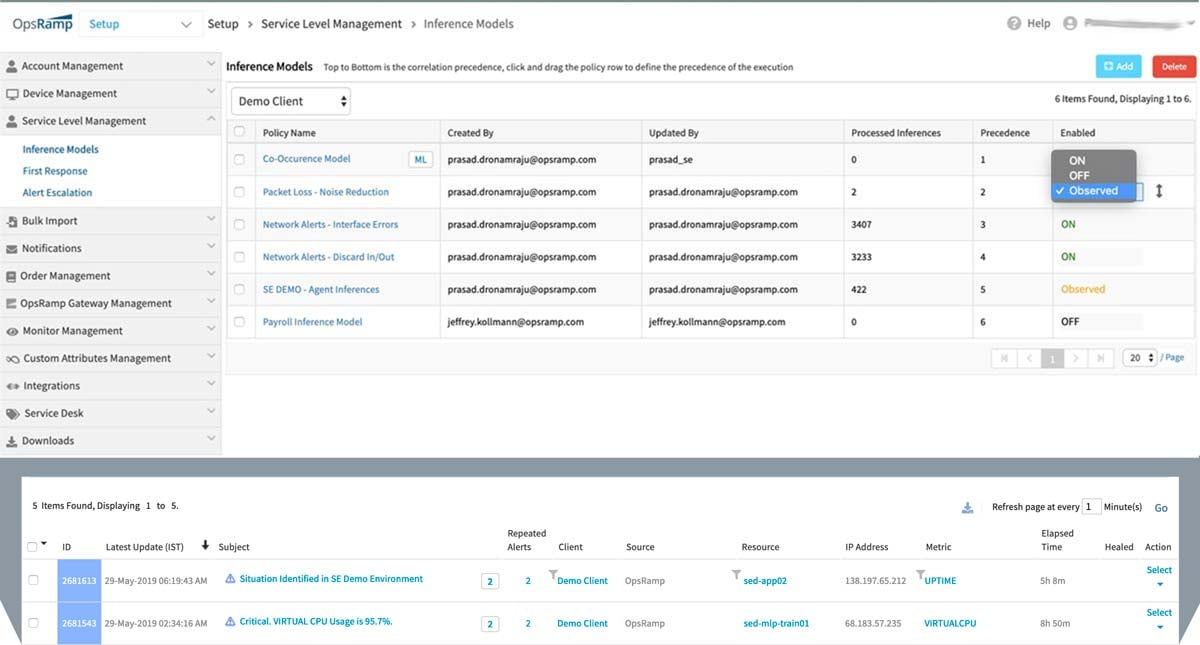Check the Payroll Inference Model checkbox
1200x645 pixels.
coord(239,321)
